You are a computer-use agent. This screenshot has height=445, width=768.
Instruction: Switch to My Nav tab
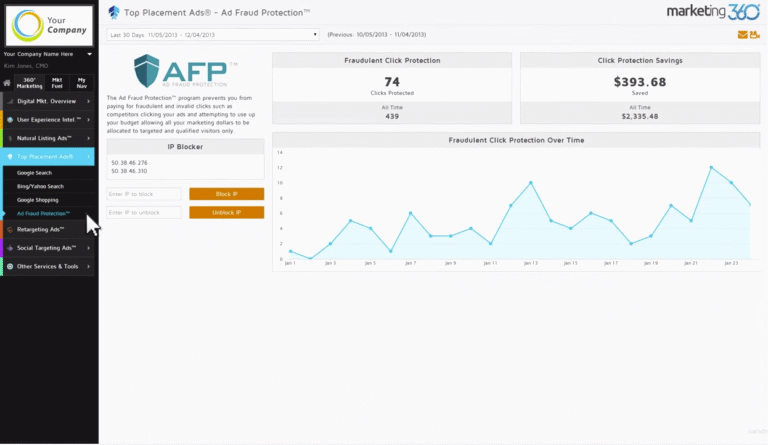tap(81, 83)
